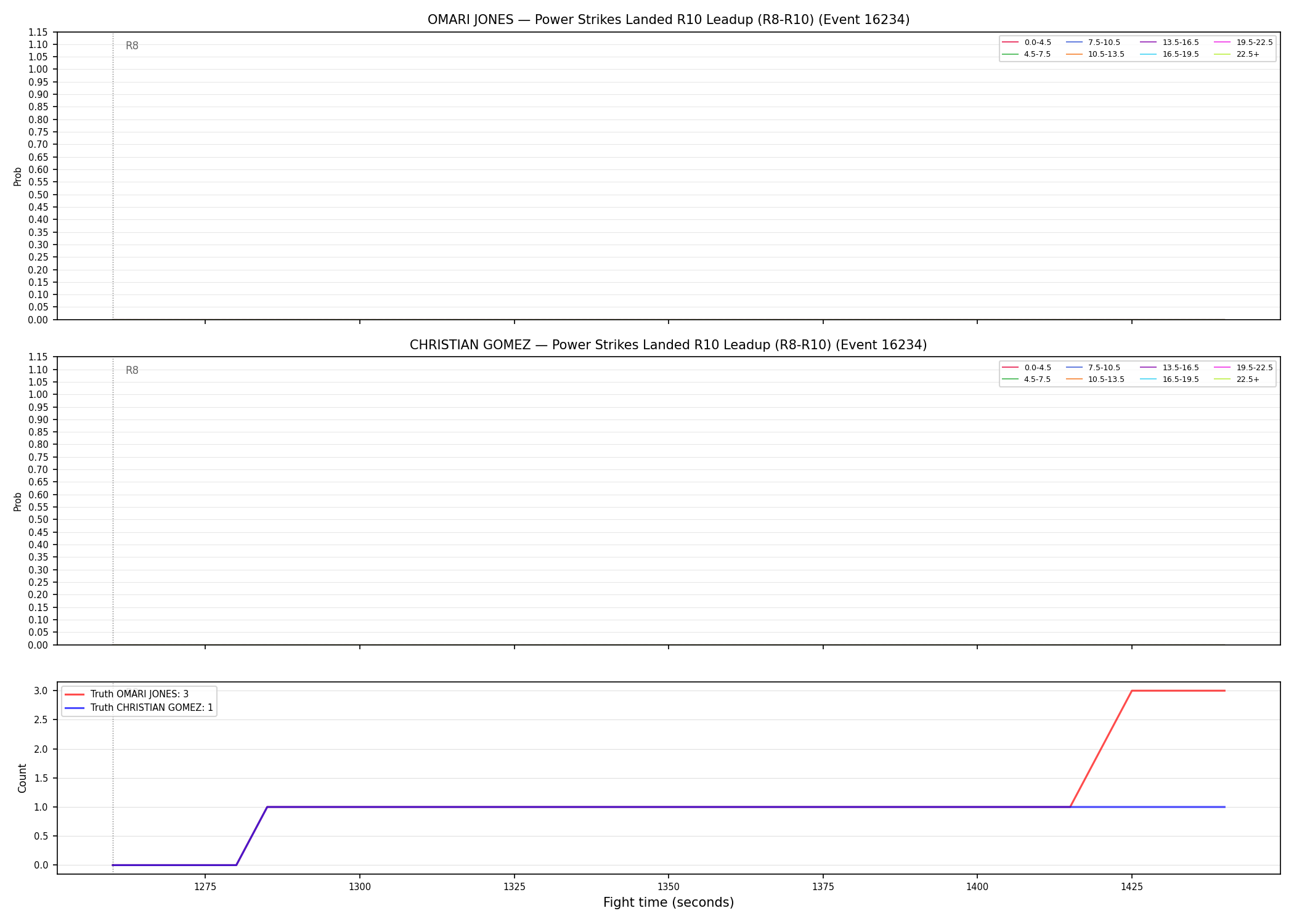Click the CHRISTIAN GOMEZ Power Strikes chart title
The width and height of the screenshot is (1294, 924).
coord(669,345)
